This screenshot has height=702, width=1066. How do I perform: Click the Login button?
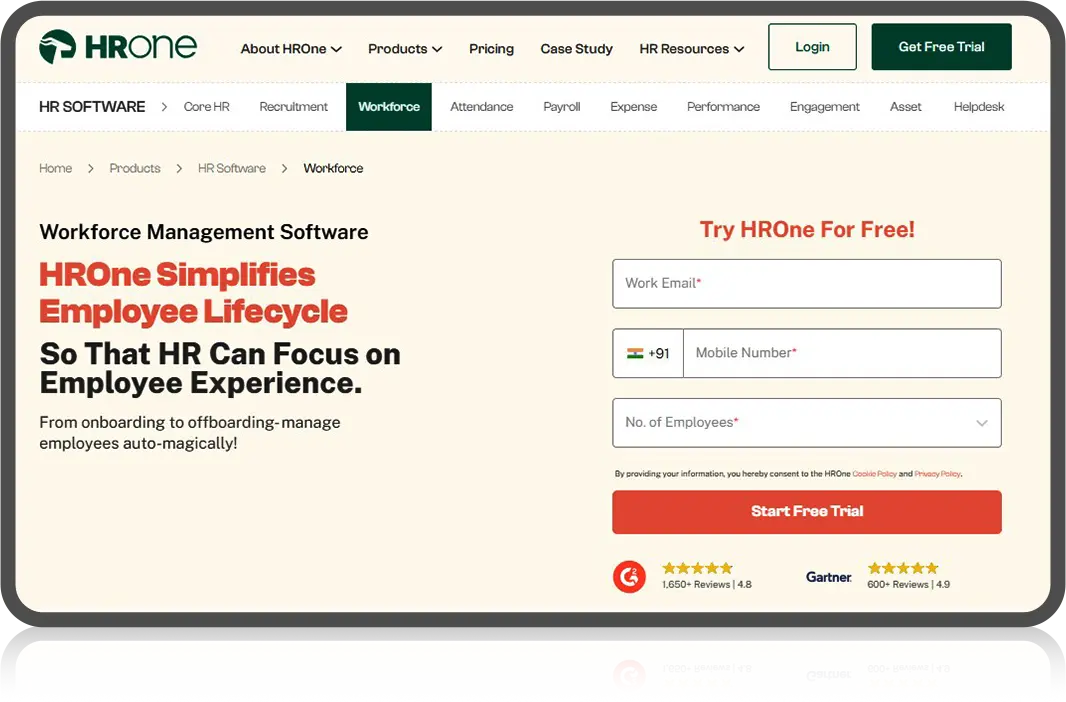[812, 46]
